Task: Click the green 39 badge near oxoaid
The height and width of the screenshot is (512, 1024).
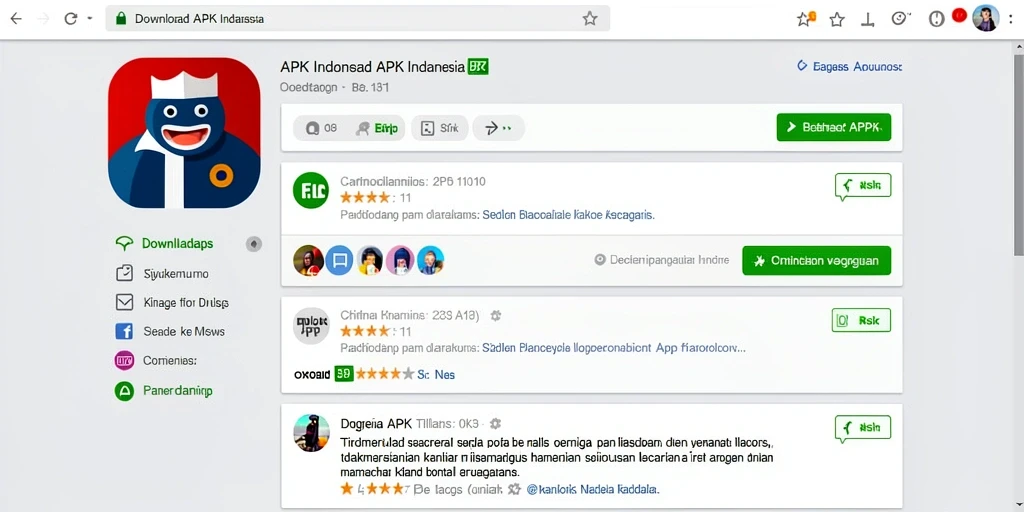Action: [x=344, y=374]
